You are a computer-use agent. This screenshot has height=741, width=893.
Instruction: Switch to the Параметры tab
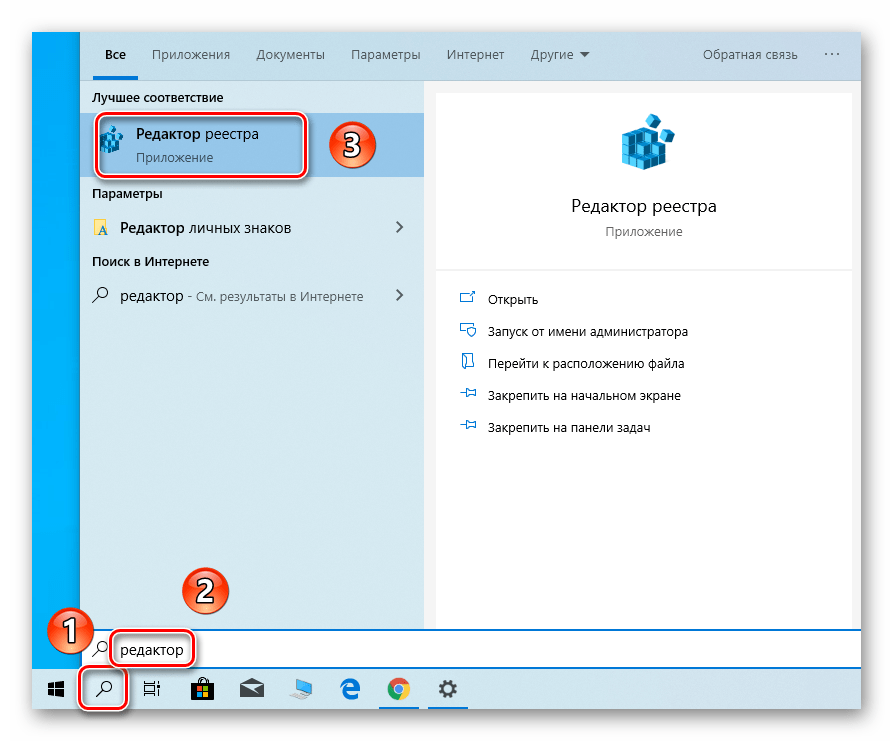pyautogui.click(x=385, y=54)
